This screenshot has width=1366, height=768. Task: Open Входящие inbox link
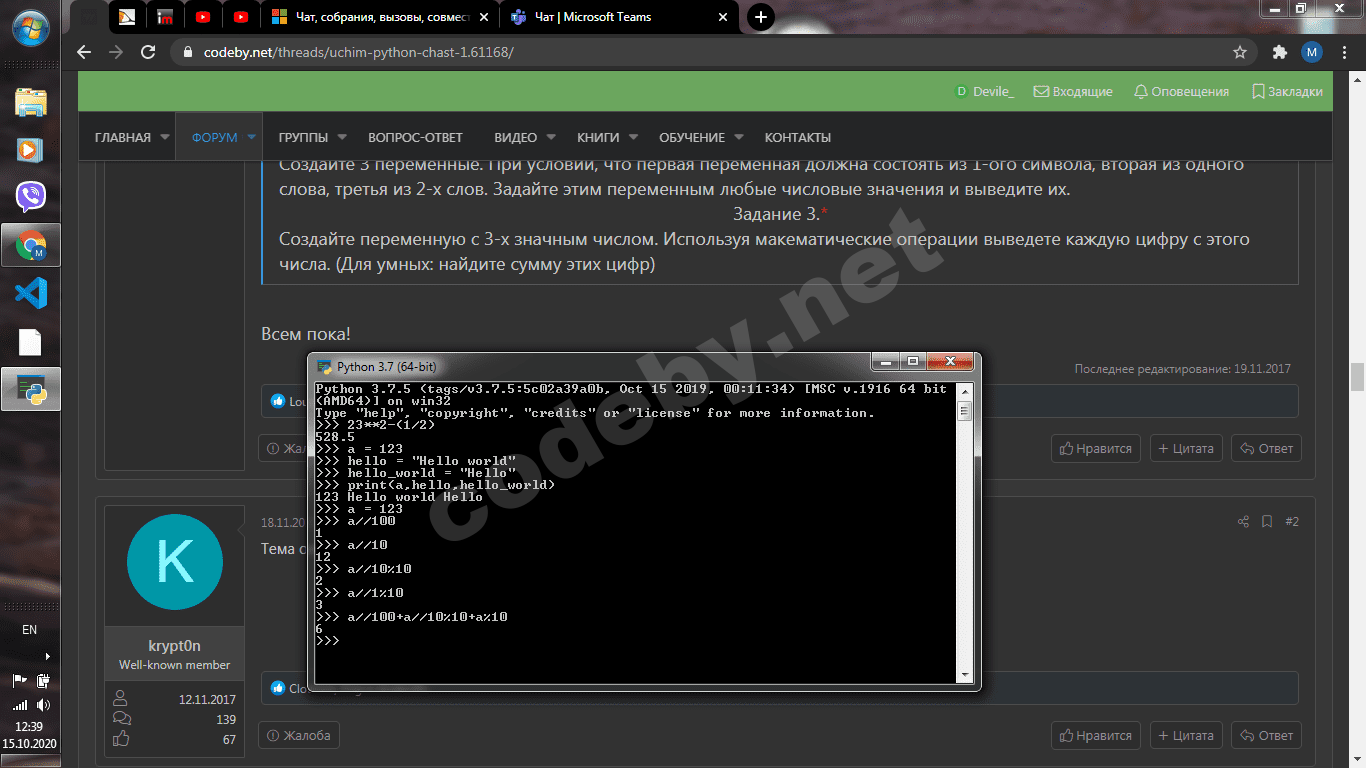pyautogui.click(x=1073, y=91)
